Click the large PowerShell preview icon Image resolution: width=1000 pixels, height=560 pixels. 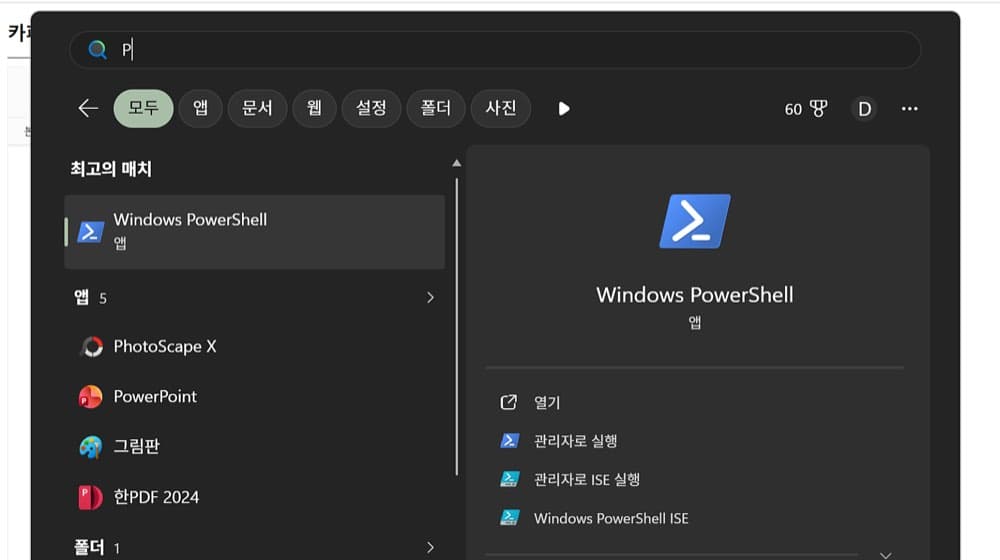(695, 221)
